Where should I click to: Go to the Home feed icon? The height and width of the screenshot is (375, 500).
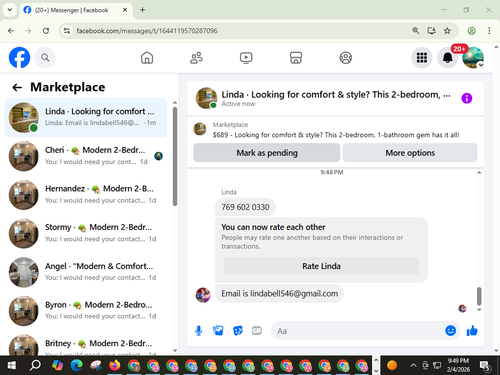(147, 58)
